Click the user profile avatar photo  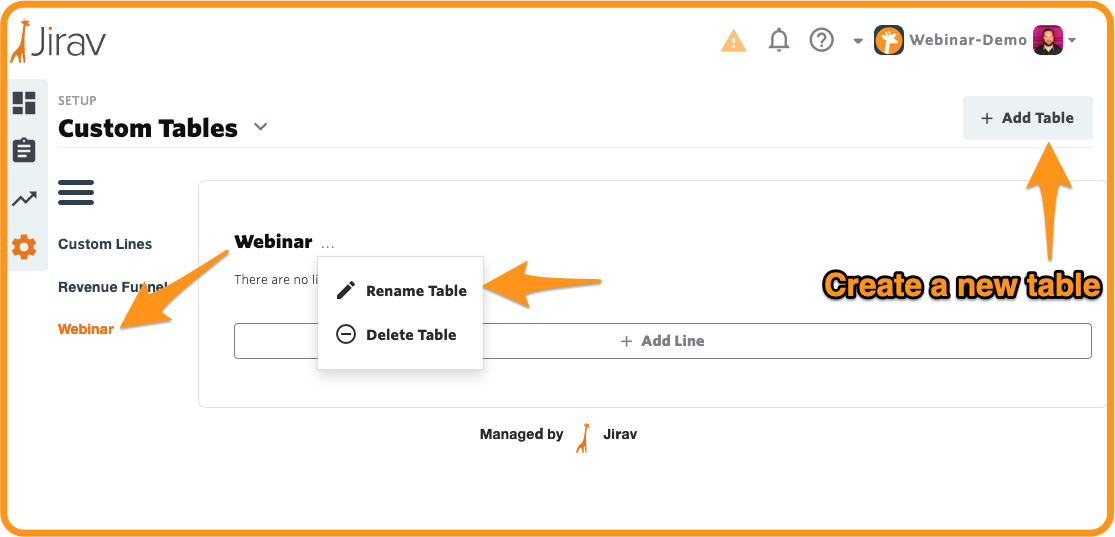(x=1047, y=41)
